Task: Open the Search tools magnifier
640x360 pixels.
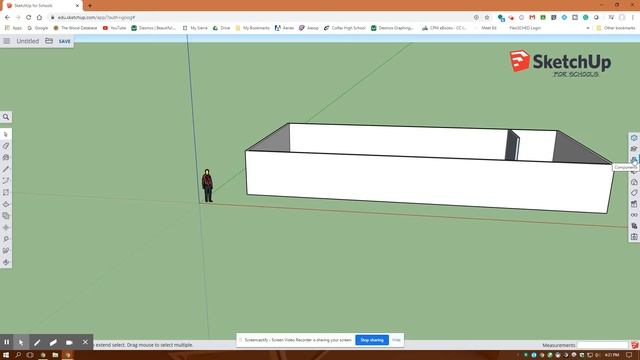Action: click(x=6, y=117)
